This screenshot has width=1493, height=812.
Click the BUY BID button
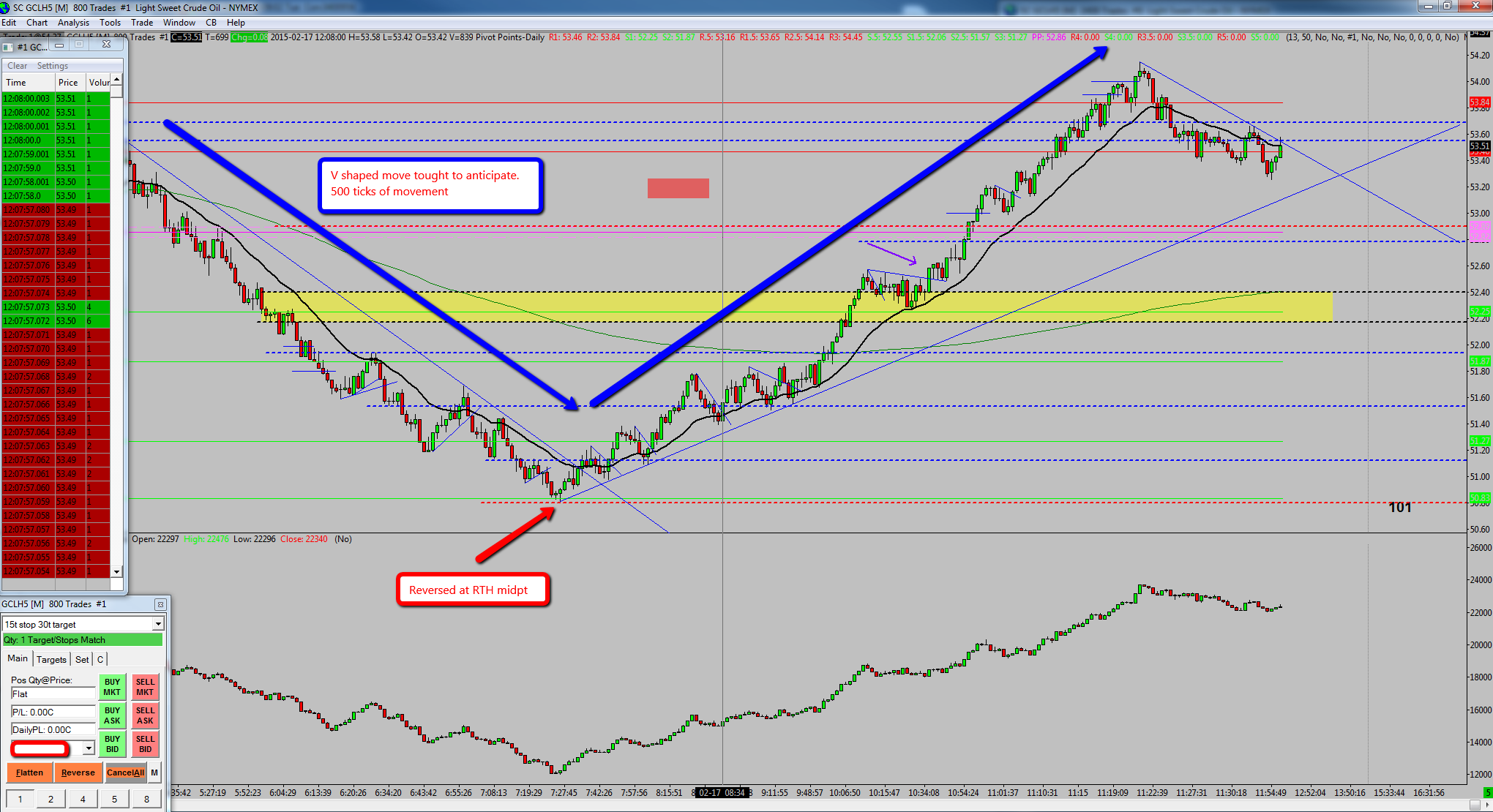click(x=112, y=744)
